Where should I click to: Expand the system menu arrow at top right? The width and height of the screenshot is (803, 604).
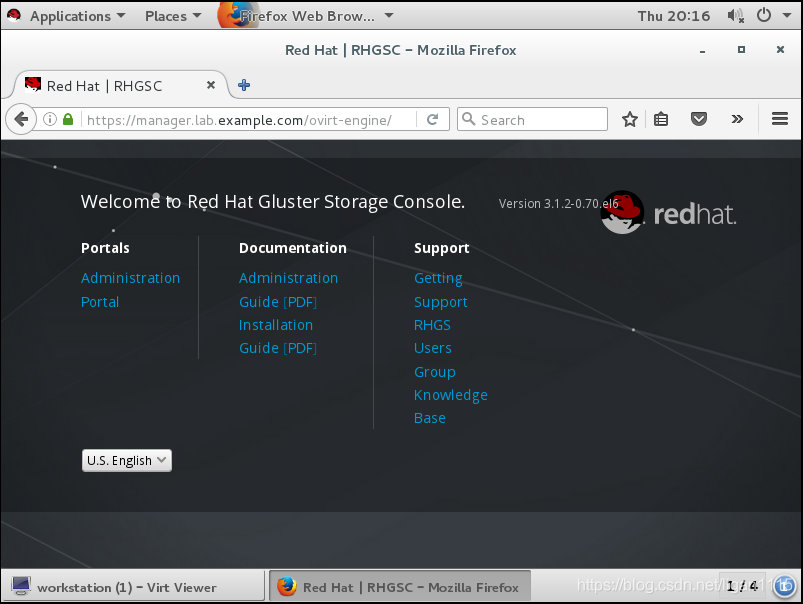(x=787, y=15)
